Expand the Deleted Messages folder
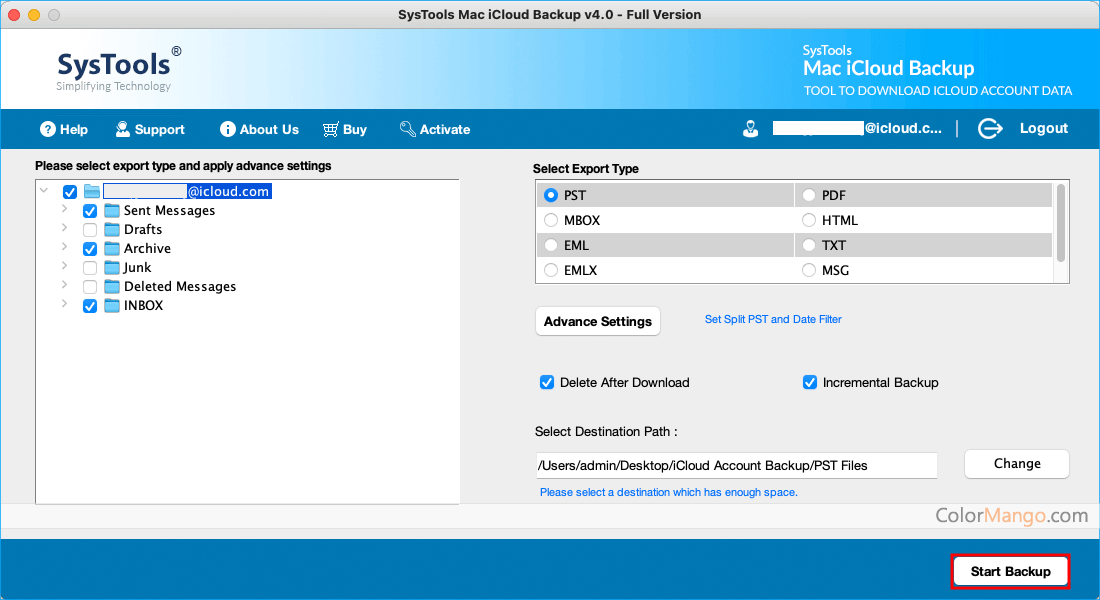The width and height of the screenshot is (1100, 600). point(64,284)
